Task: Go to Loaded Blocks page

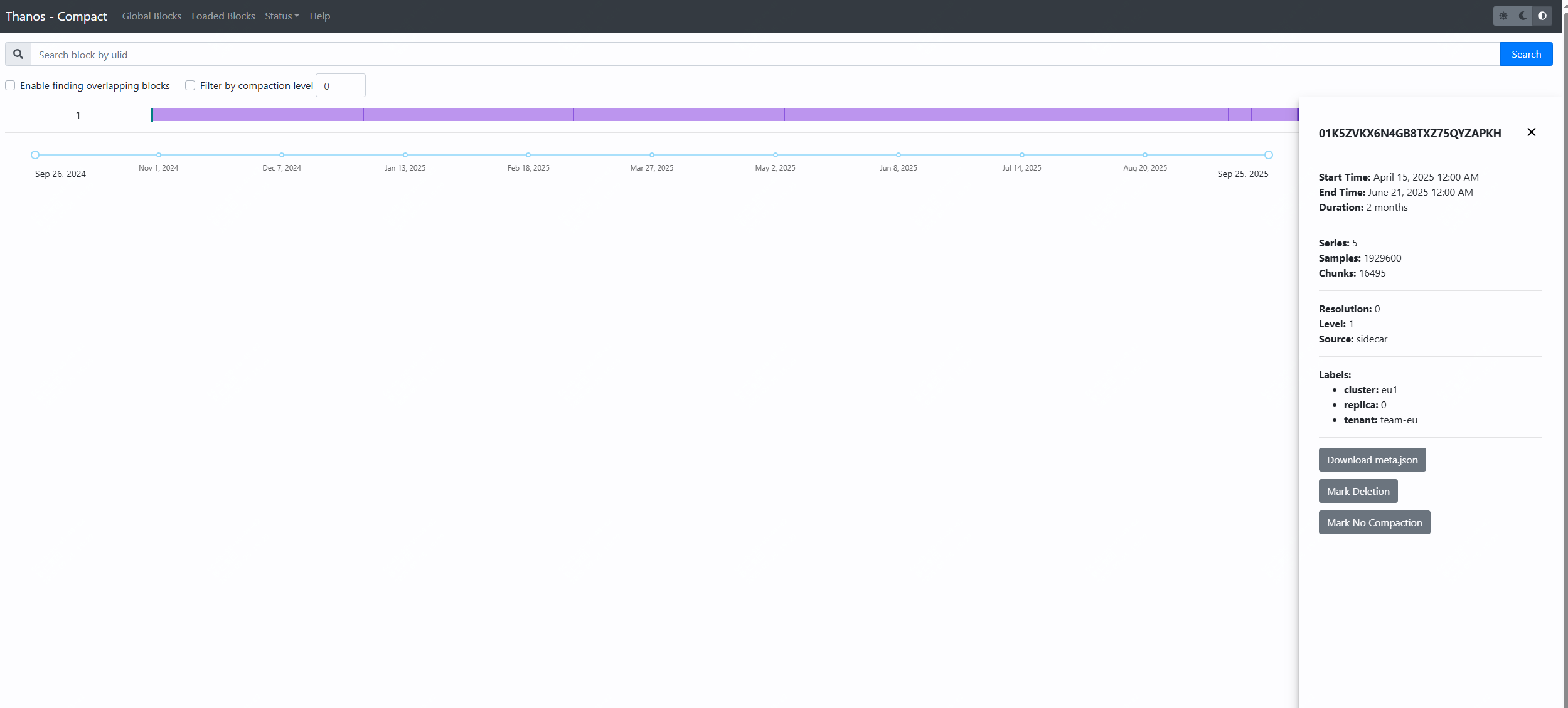Action: (223, 16)
